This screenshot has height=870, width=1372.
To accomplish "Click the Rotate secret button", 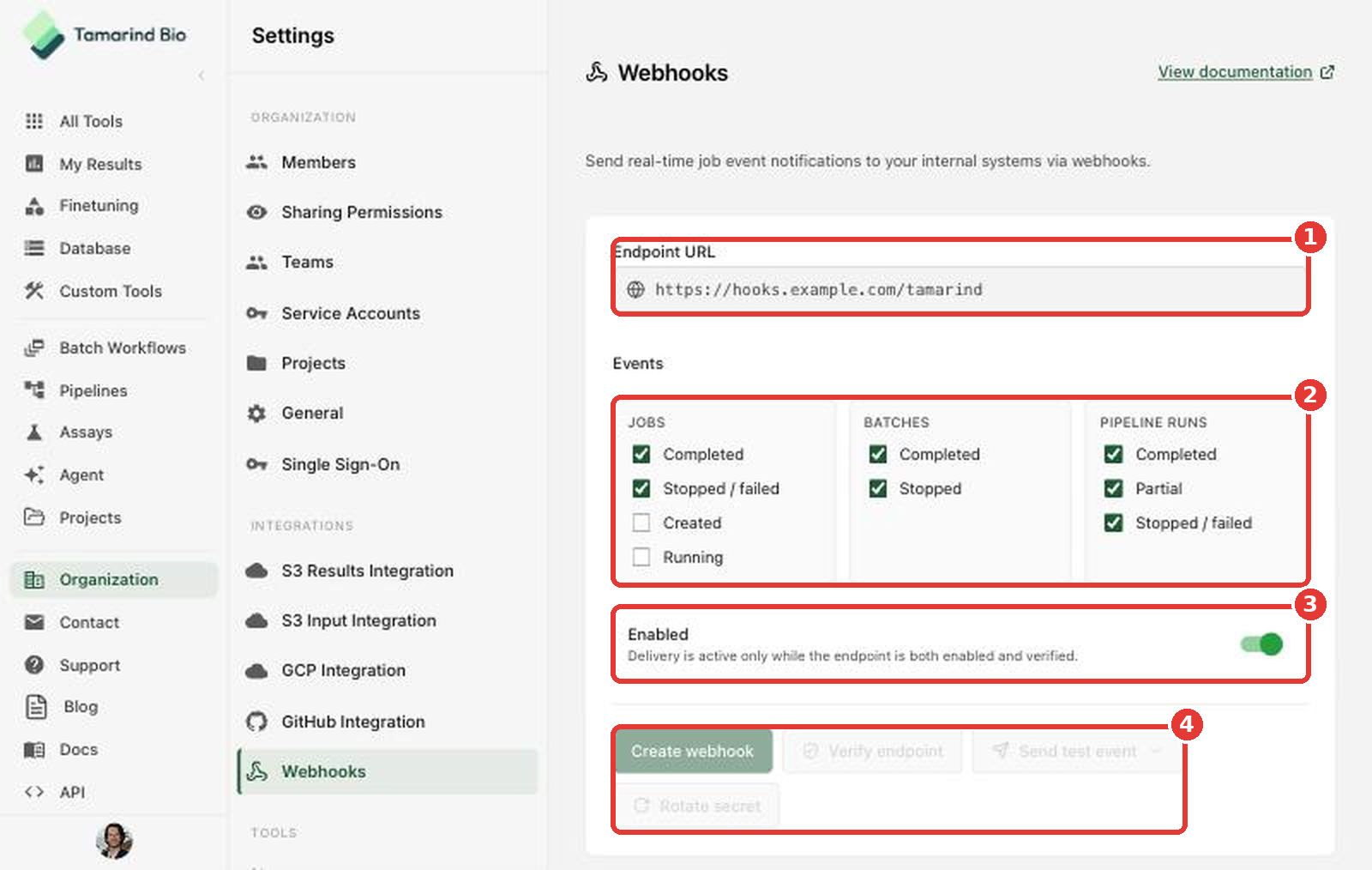I will click(697, 806).
